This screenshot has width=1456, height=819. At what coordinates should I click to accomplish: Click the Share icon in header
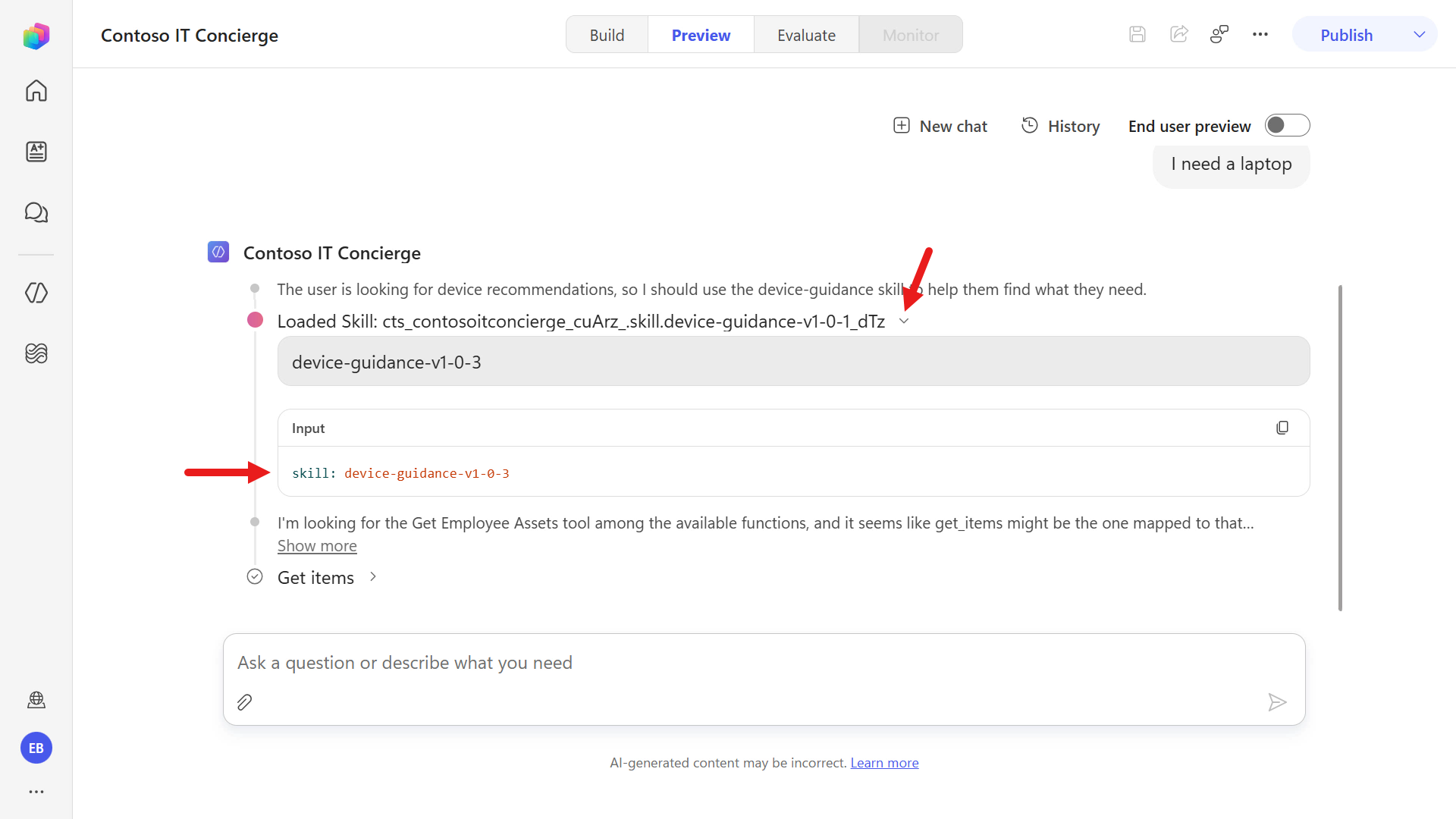coord(1178,35)
